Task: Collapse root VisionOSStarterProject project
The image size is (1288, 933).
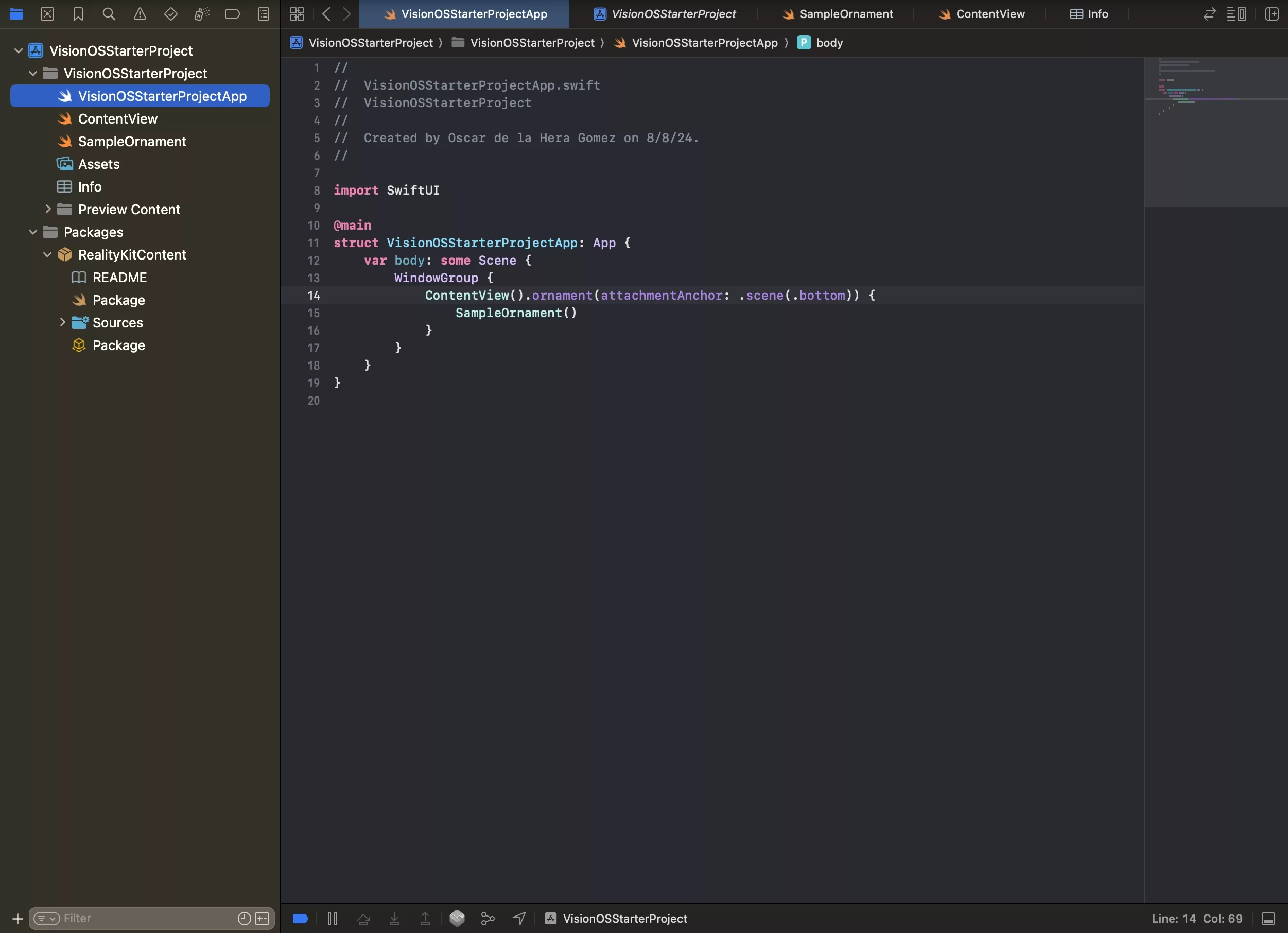Action: pyautogui.click(x=18, y=50)
